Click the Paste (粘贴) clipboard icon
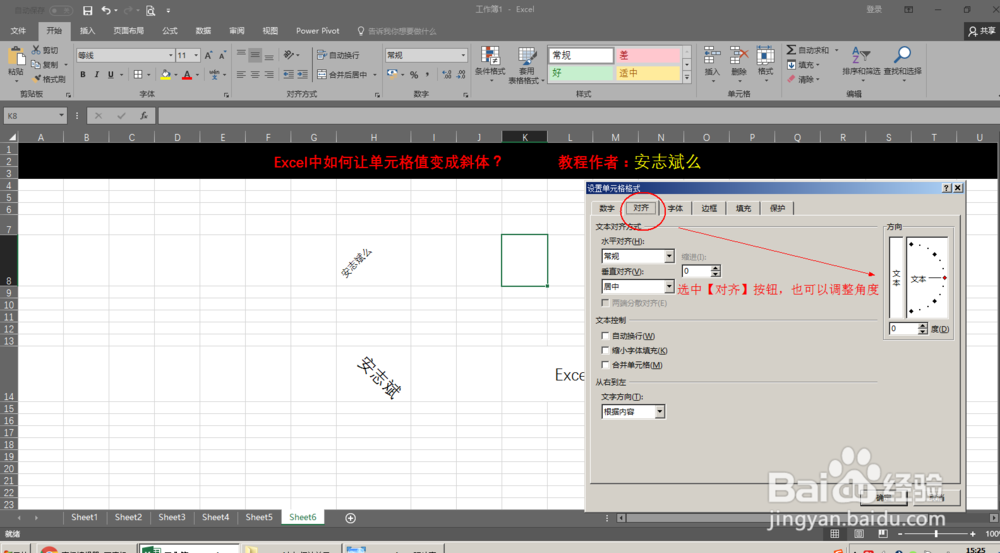 coord(16,57)
